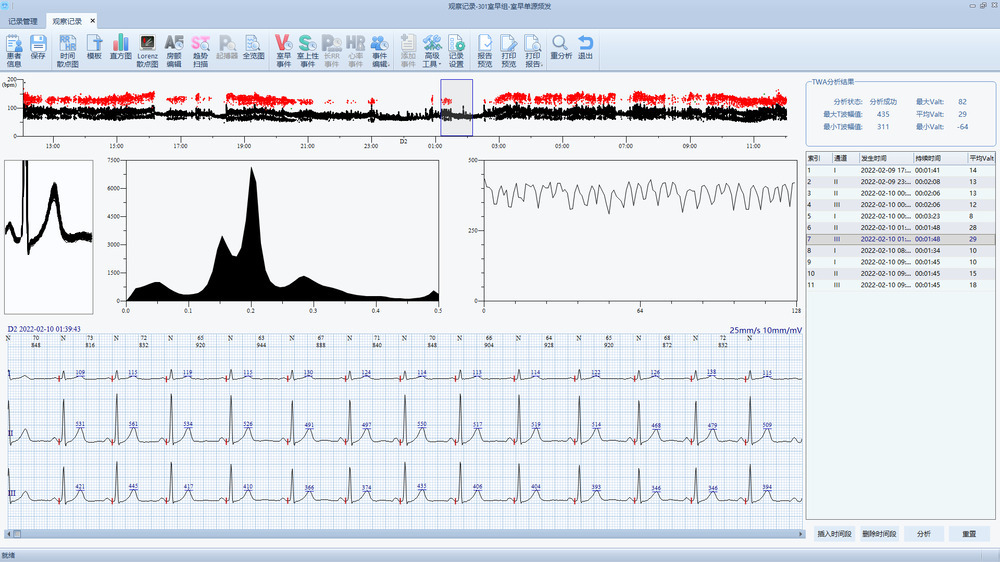Open the 全览图 overview chart
This screenshot has height=562, width=1000.
[x=253, y=49]
